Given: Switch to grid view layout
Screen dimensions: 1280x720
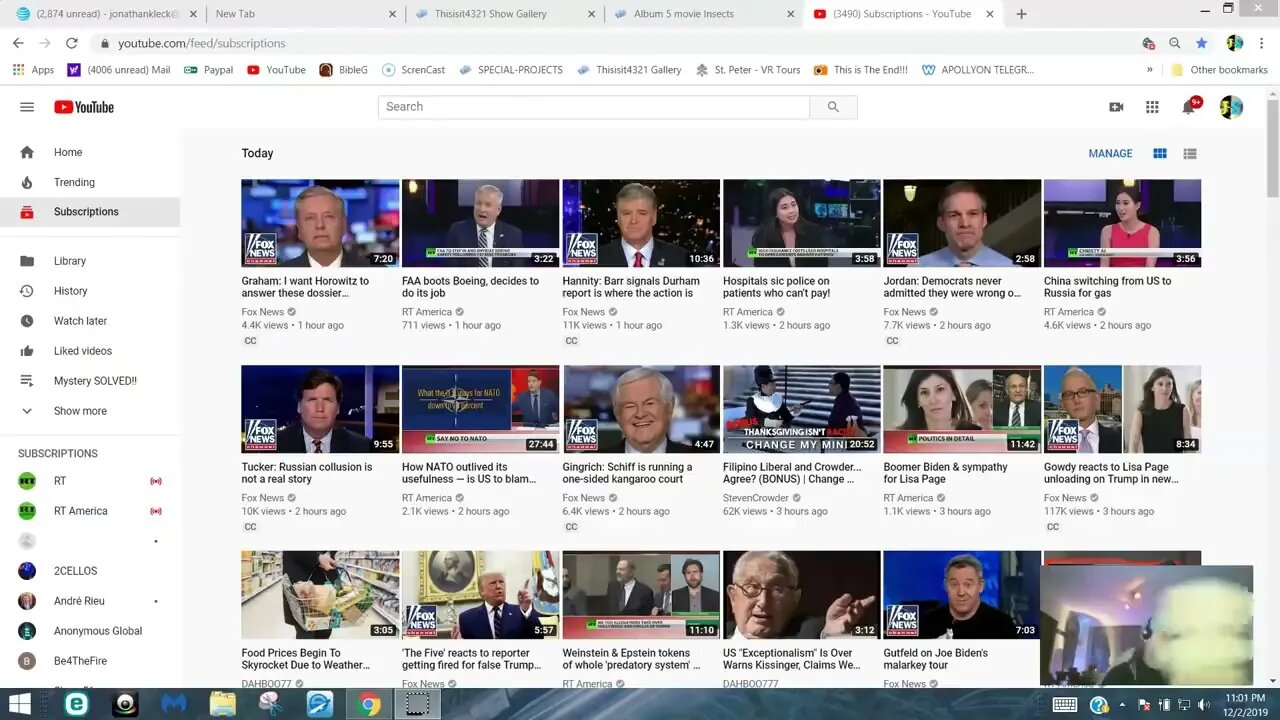Looking at the screenshot, I should (1160, 153).
